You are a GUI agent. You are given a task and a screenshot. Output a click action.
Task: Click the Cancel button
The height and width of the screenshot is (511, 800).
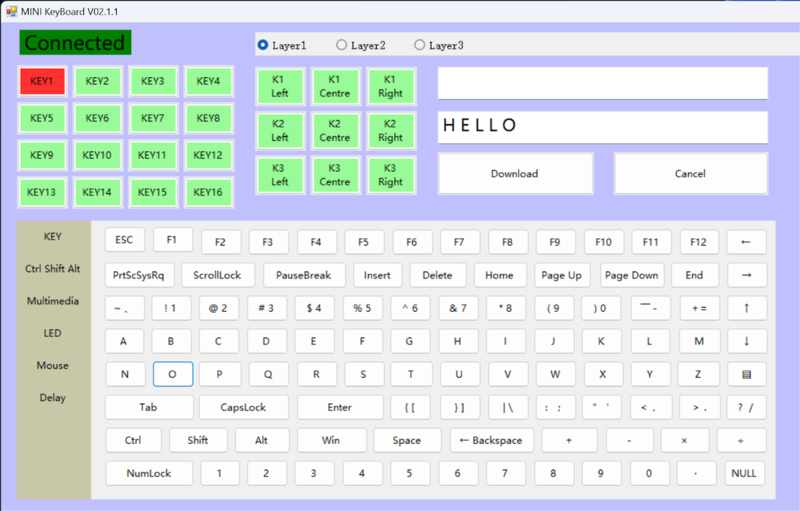point(690,174)
